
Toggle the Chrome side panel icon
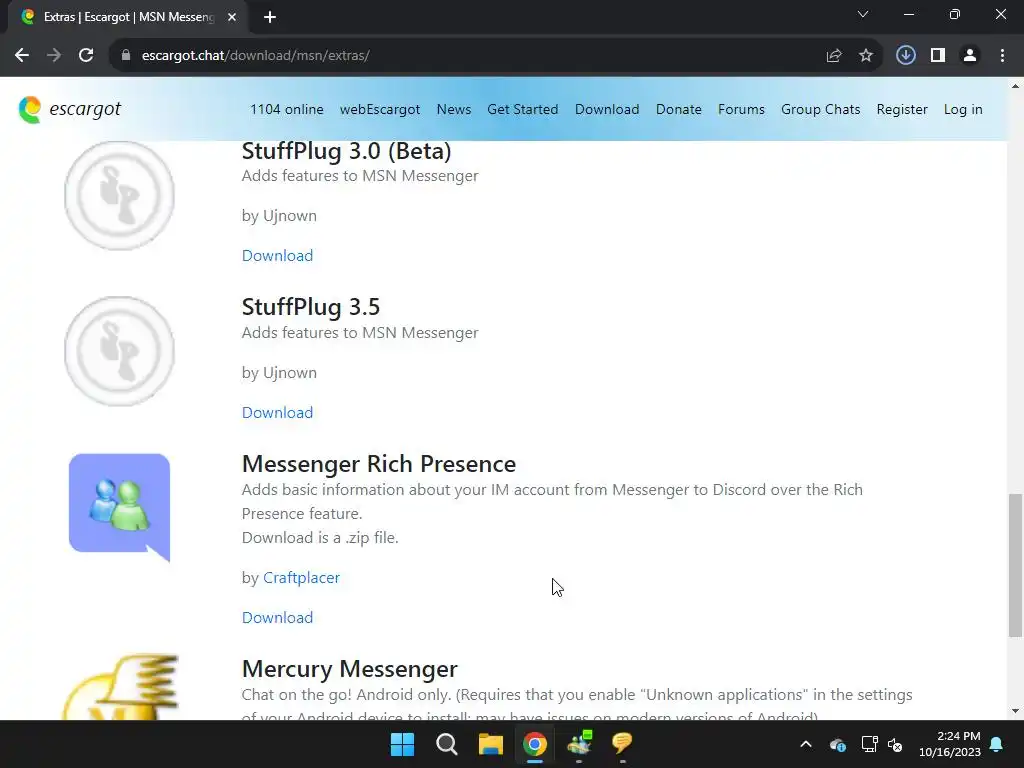pos(938,56)
